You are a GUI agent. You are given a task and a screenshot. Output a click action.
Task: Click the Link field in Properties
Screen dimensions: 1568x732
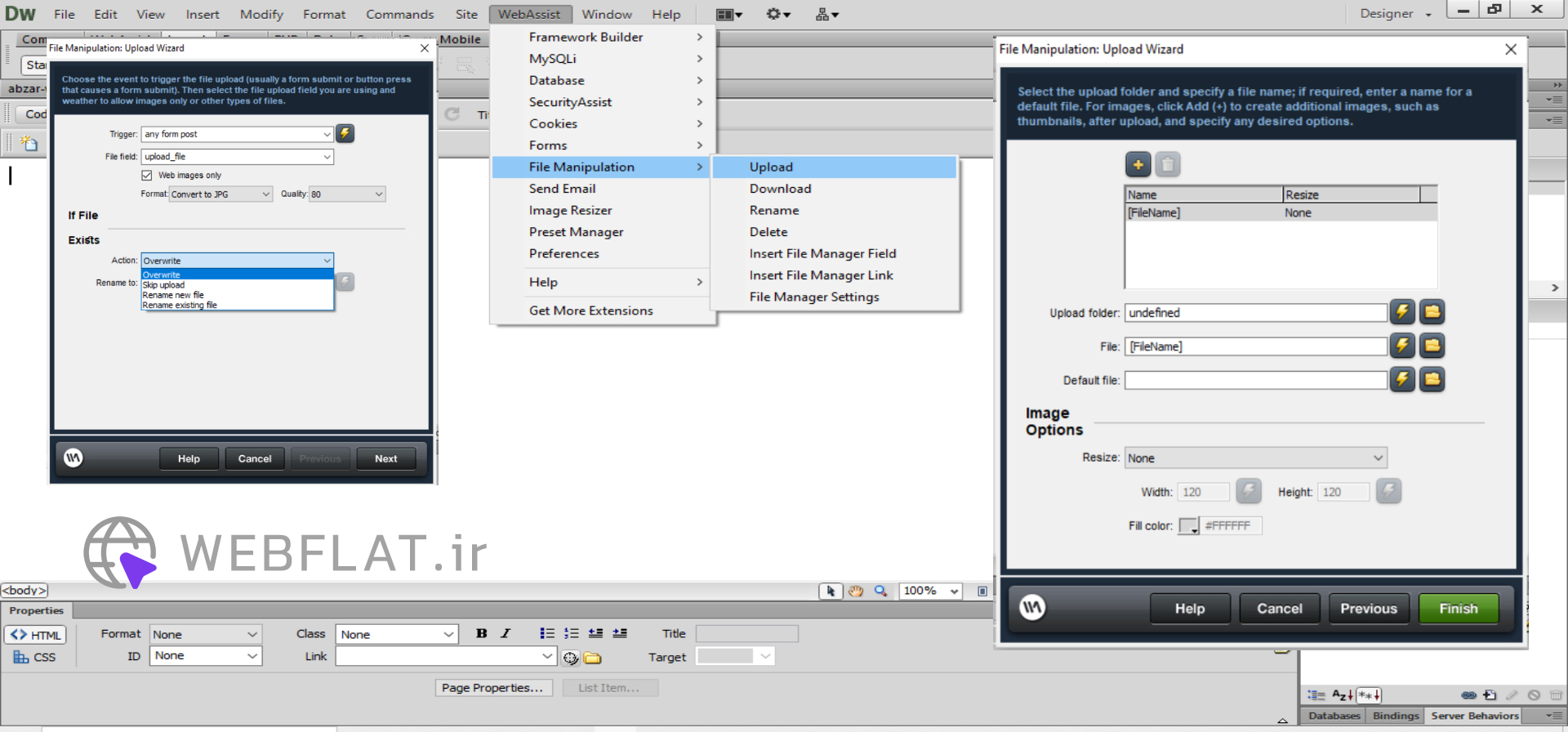tap(446, 656)
